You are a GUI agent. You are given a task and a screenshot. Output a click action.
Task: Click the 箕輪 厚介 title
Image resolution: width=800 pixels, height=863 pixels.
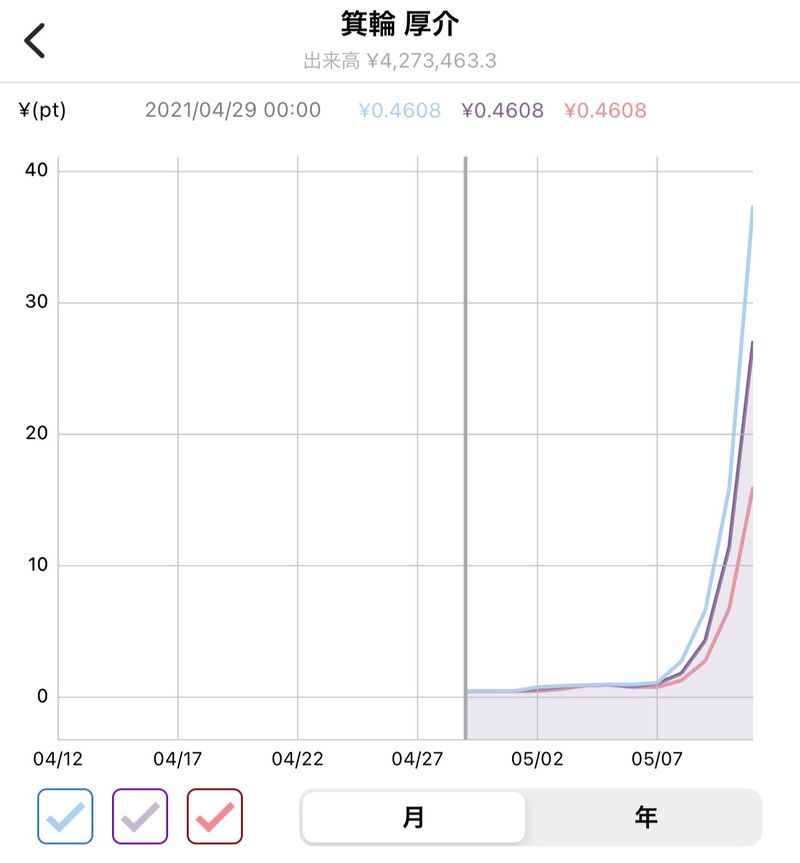[x=400, y=24]
